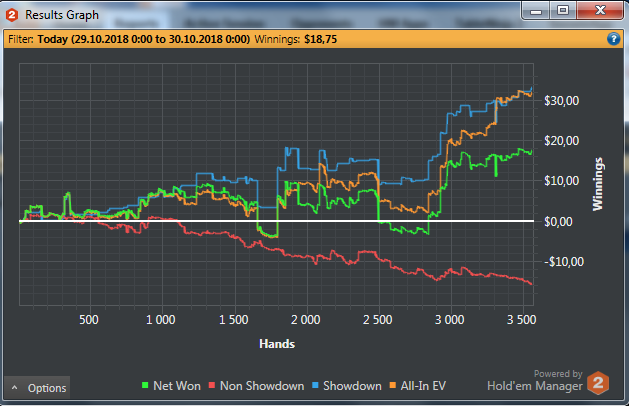Screen dimensions: 629x406
Task: Click the 3 500 hands axis label
Action: (521, 320)
